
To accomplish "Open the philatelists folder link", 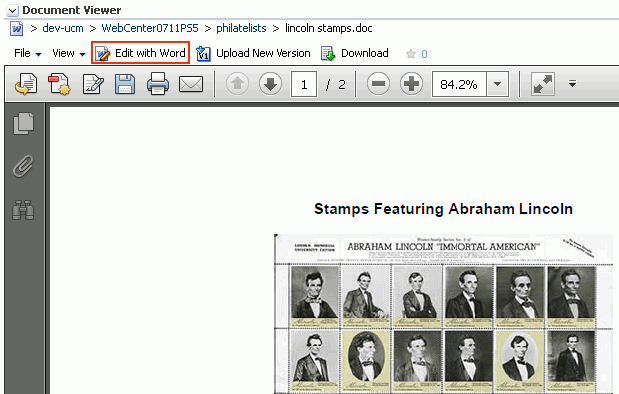I will click(241, 28).
